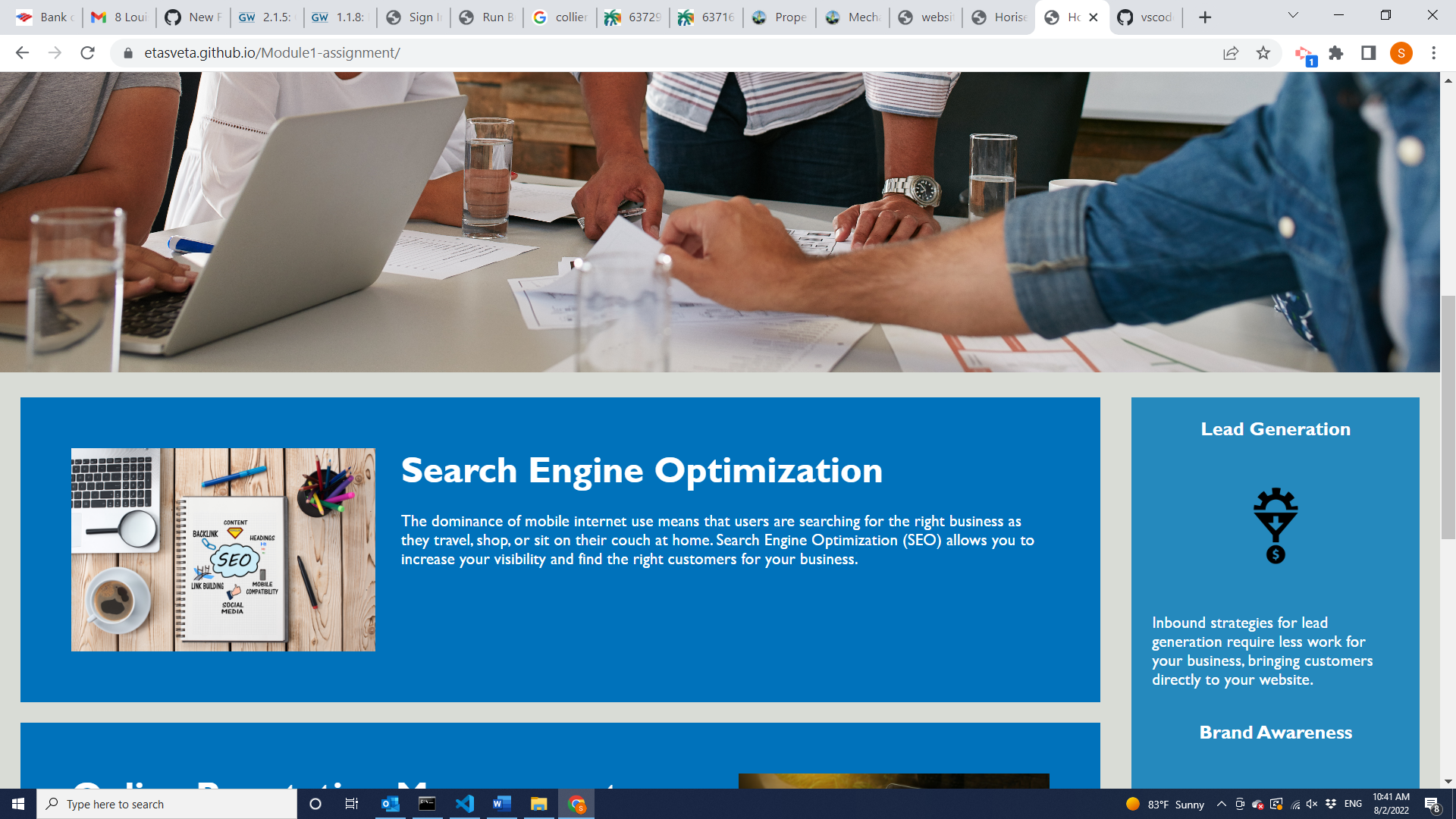Open Outlook from the taskbar
1456x819 pixels.
tap(391, 804)
